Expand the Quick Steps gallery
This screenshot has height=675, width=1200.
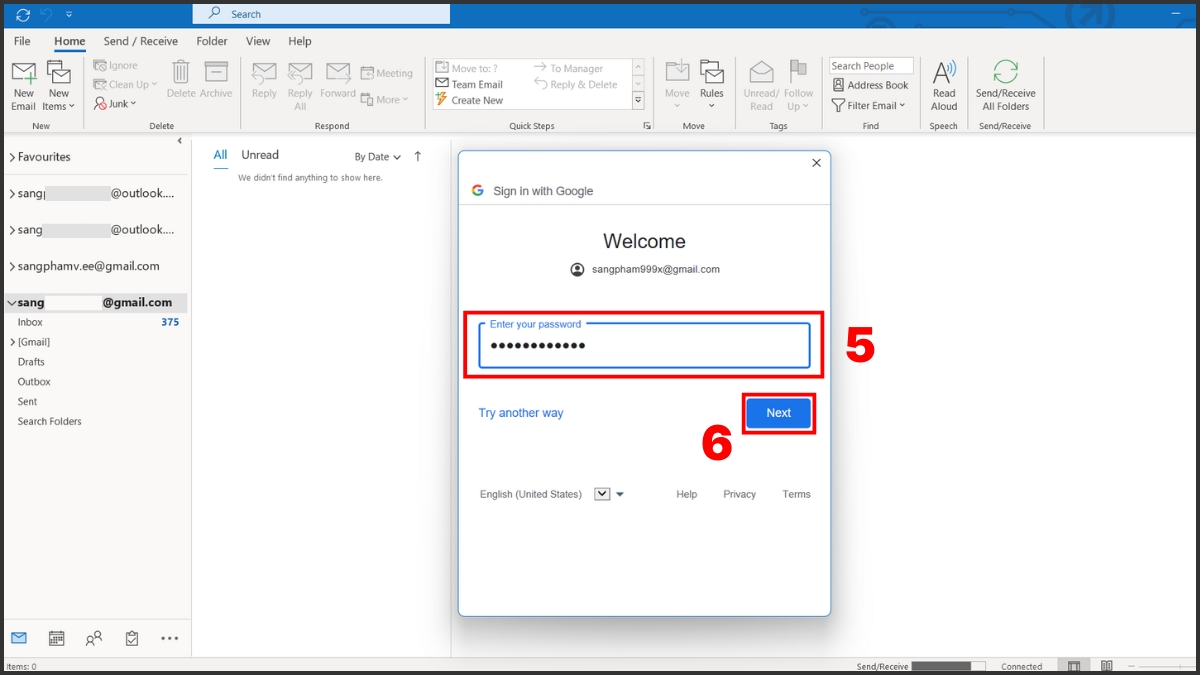pyautogui.click(x=638, y=101)
